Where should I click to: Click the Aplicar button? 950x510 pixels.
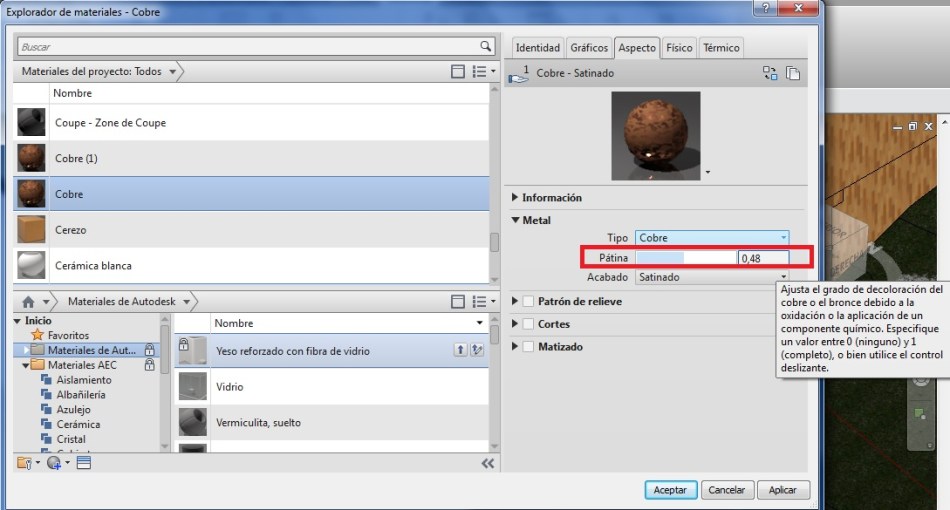pos(782,490)
